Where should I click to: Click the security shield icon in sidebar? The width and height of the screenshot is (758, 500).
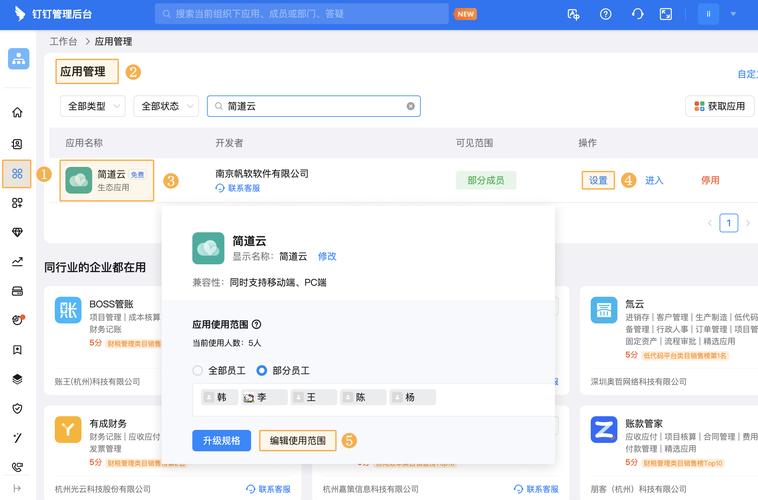(x=17, y=409)
